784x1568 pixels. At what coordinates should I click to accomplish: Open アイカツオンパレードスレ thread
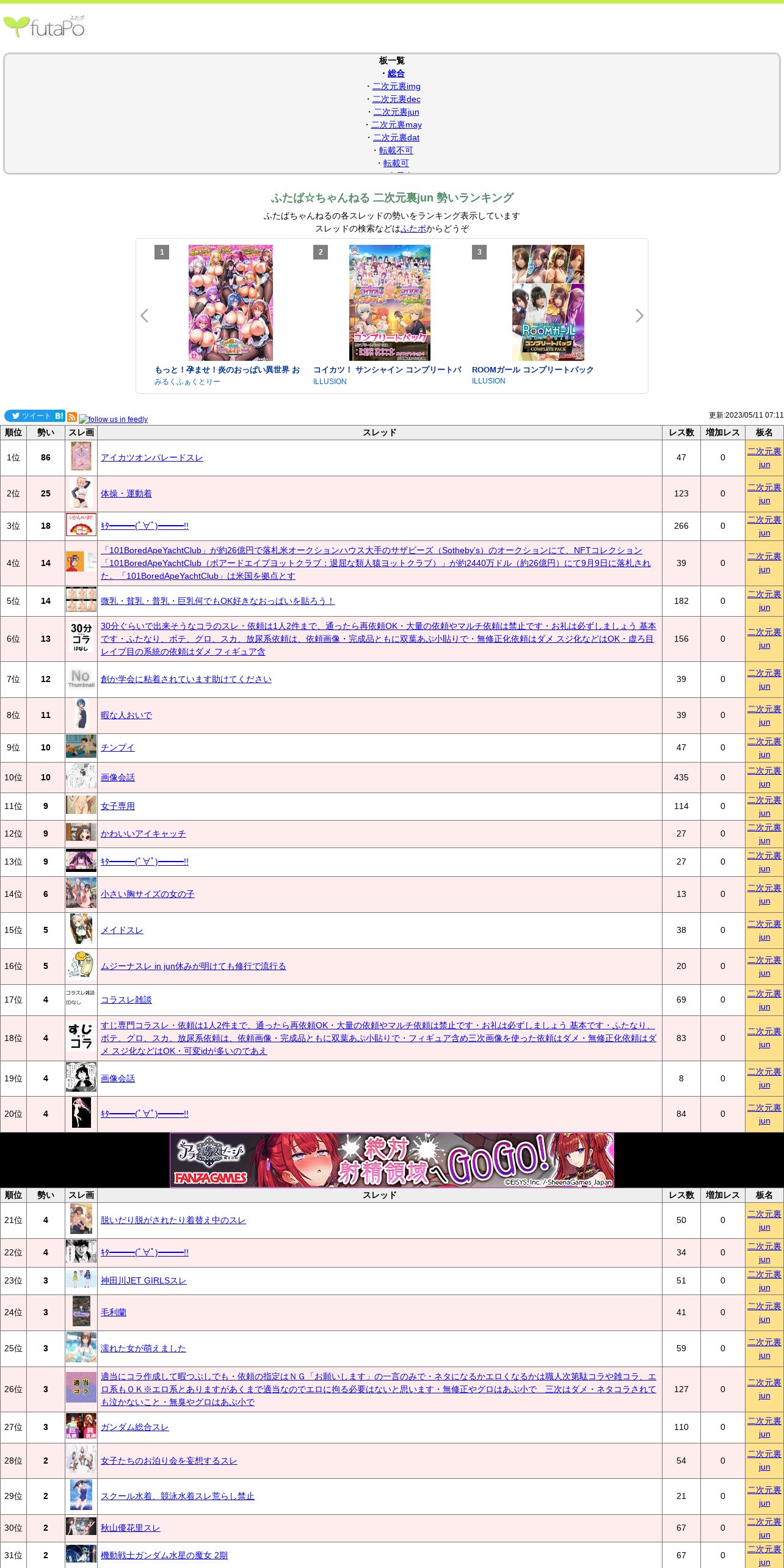(x=151, y=458)
